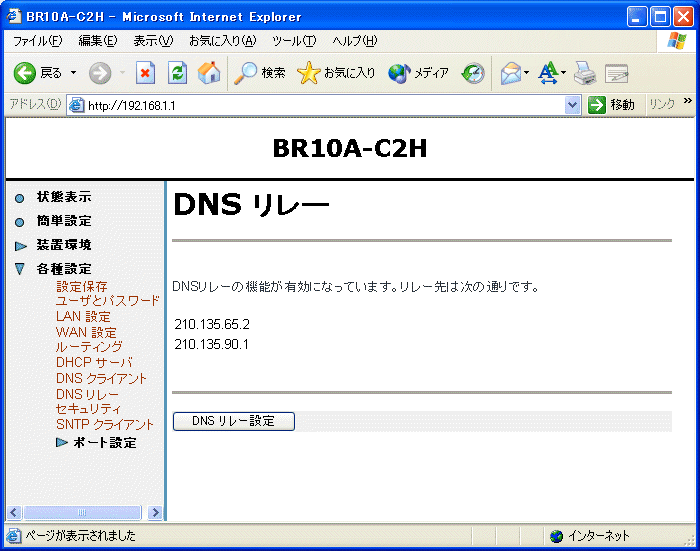Select the 装置環境 sidebar label
Screen dimensions: 700x551
64,245
